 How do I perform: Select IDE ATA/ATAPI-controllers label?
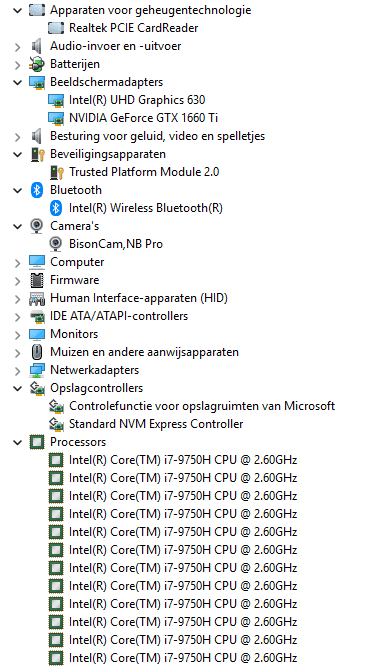coord(119,316)
